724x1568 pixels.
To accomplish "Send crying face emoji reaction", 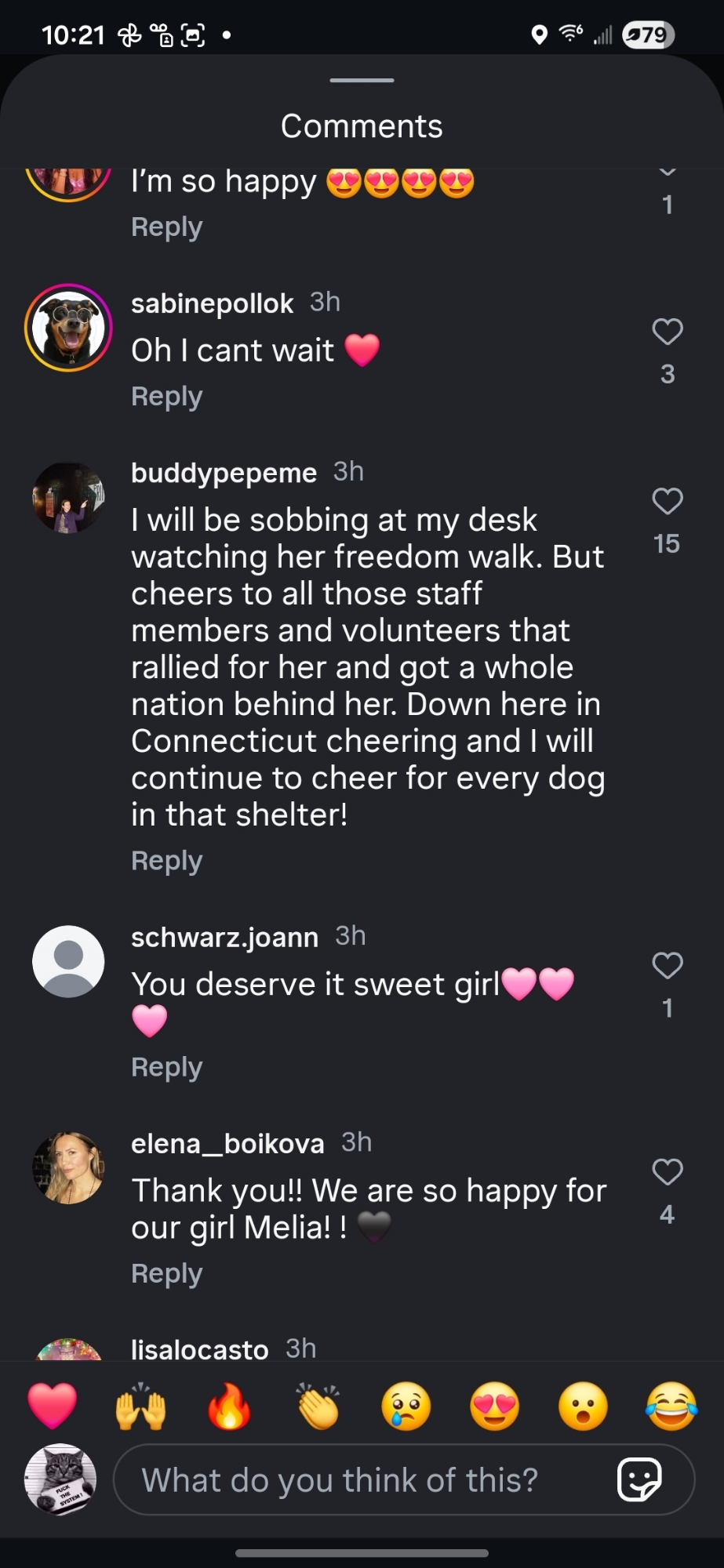I will point(406,1405).
